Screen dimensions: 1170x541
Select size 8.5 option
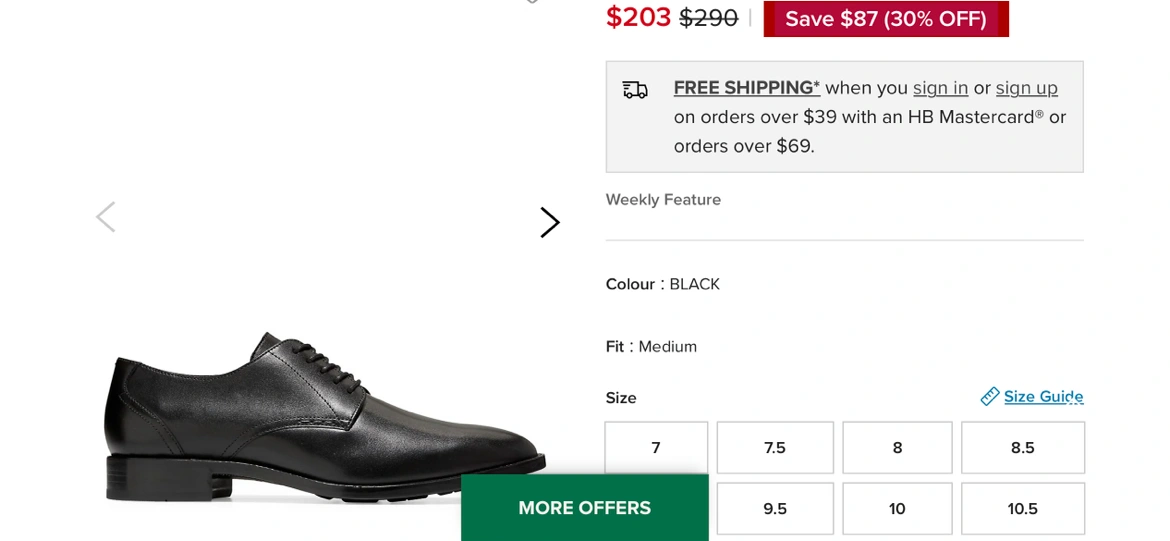pyautogui.click(x=1022, y=448)
